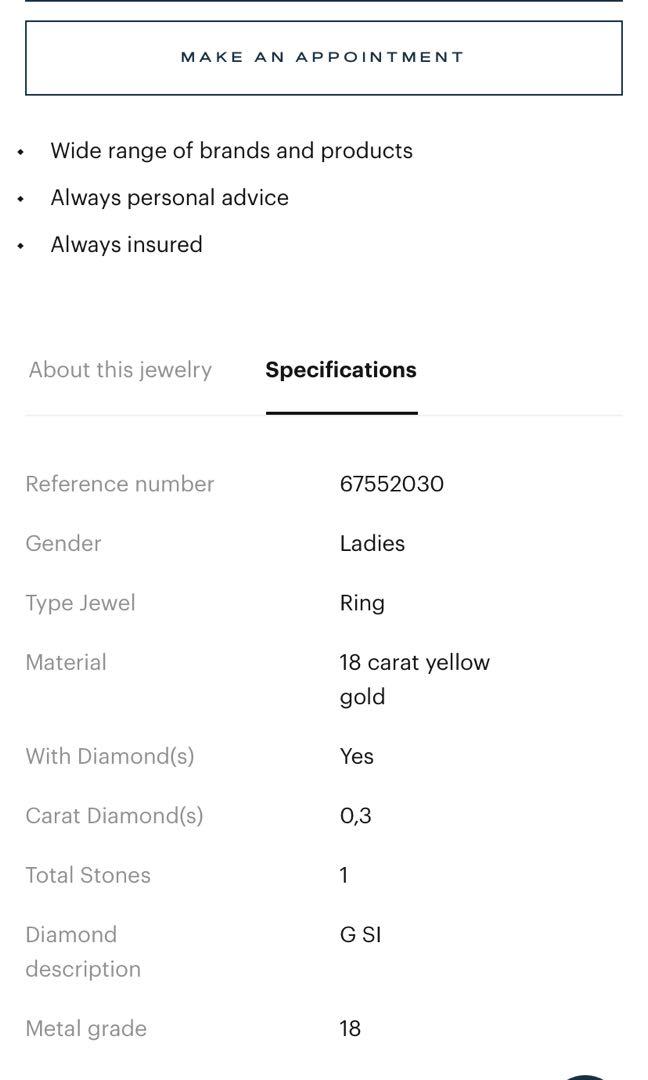Click the Metal grade value 18
Screen dimensions: 648x1080
348,1028
